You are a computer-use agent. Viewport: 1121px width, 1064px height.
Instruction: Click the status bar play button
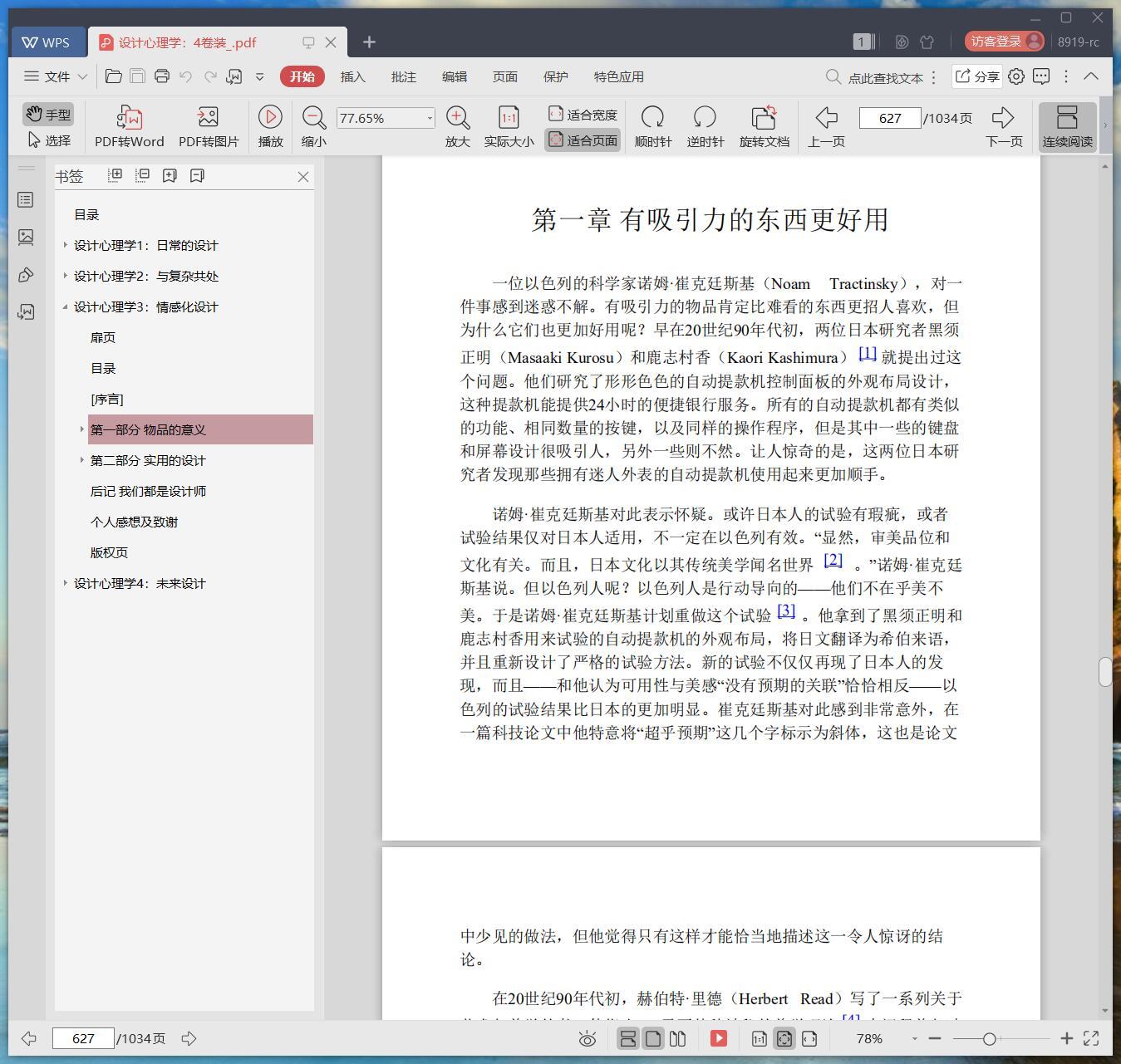[x=719, y=1038]
